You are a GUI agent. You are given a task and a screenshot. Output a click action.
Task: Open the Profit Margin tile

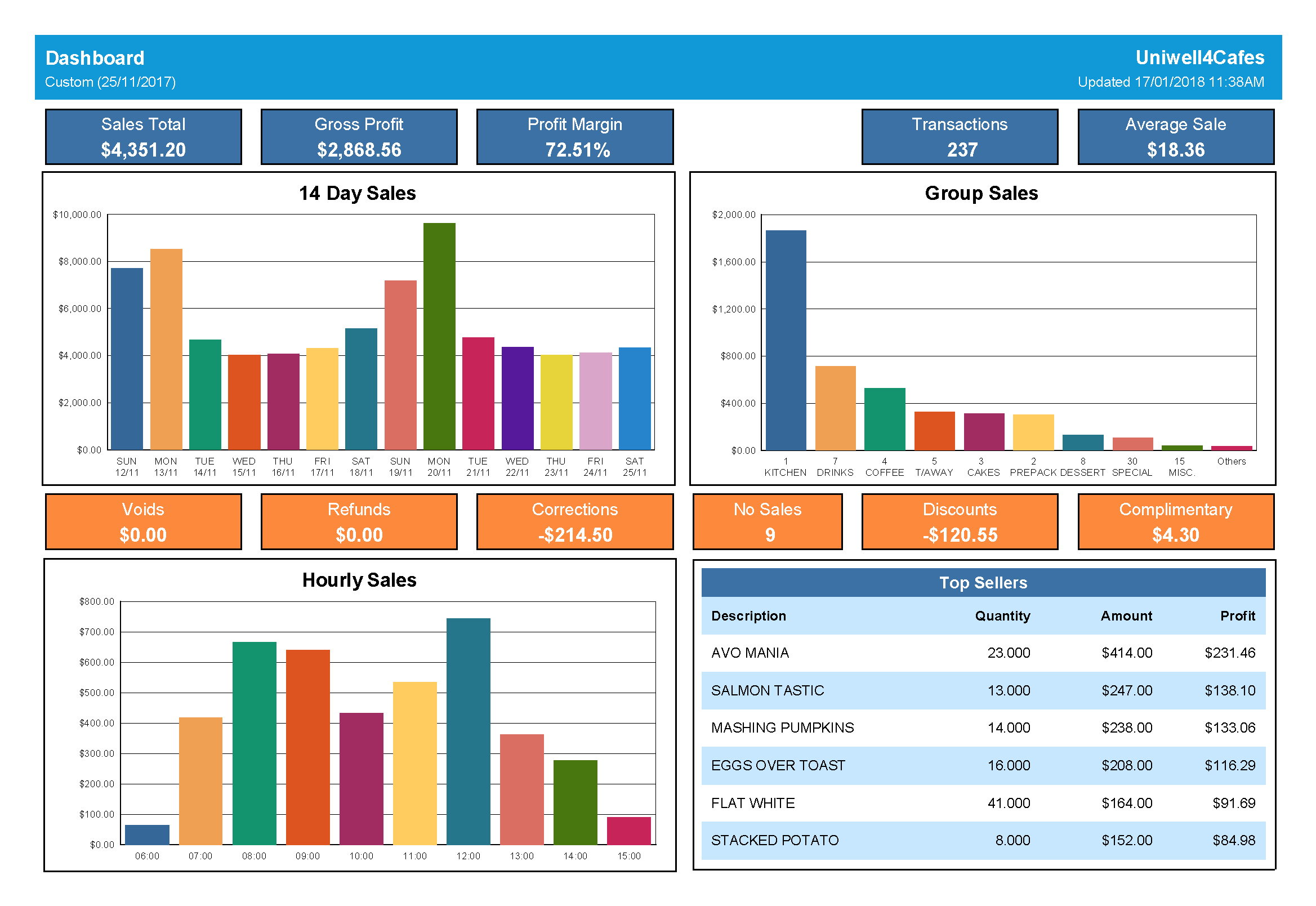pos(574,137)
